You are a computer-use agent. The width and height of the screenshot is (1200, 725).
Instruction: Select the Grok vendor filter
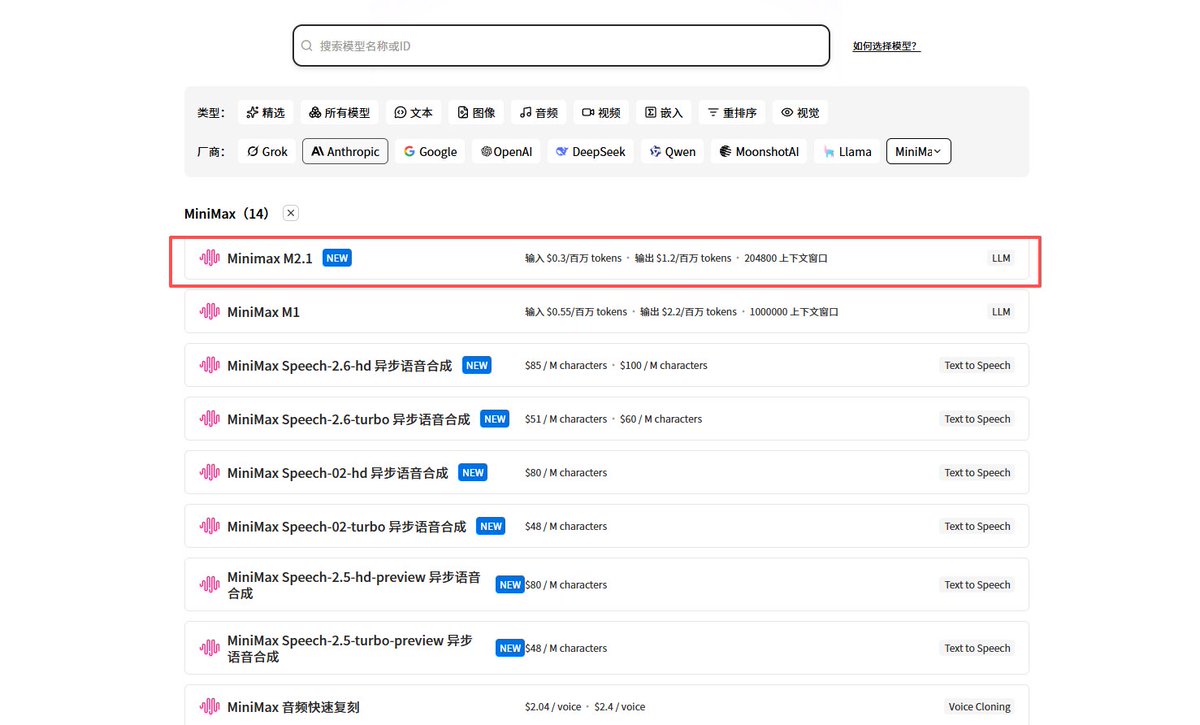(x=267, y=152)
